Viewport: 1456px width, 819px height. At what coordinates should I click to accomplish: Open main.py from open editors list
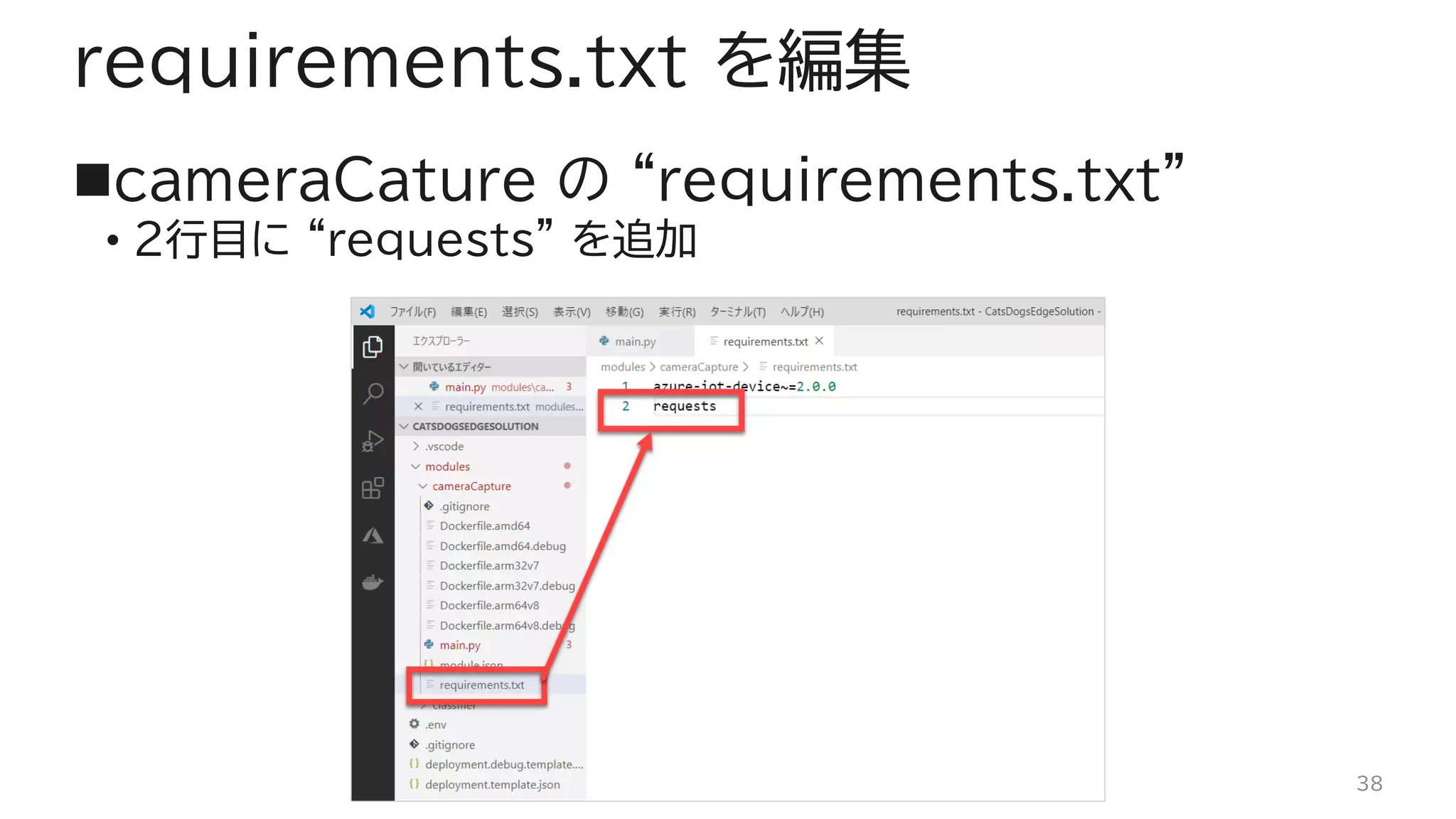click(x=491, y=387)
